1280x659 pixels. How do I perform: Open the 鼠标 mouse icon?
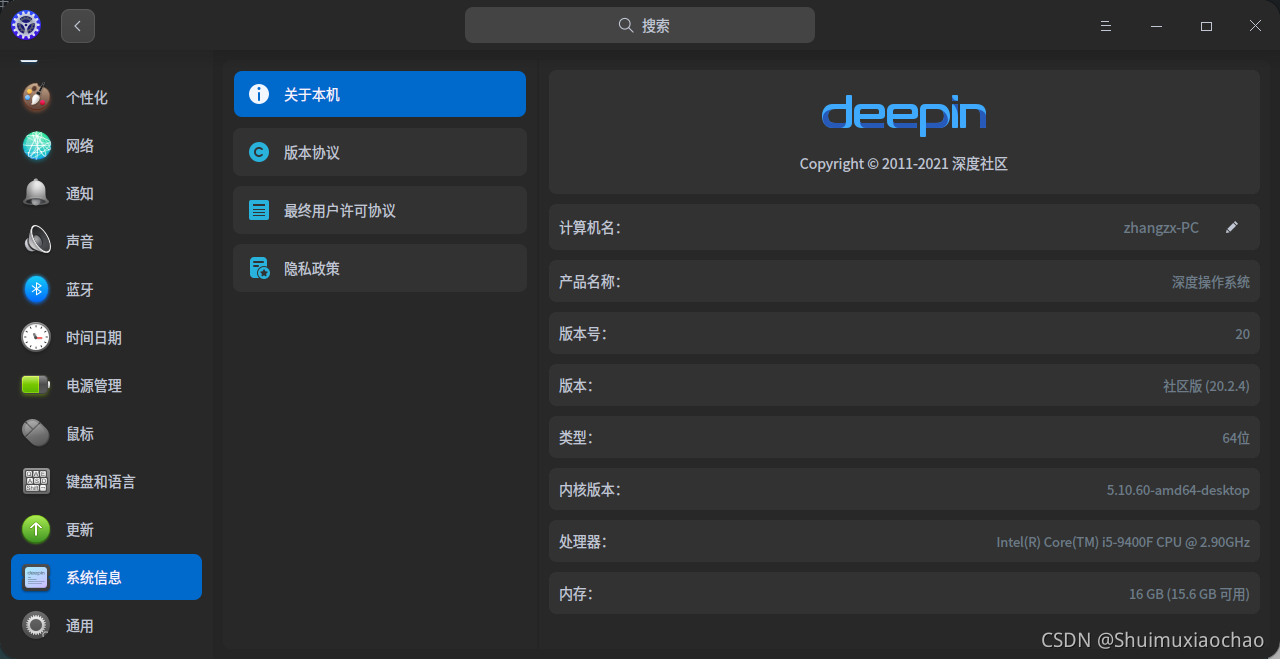[x=37, y=434]
